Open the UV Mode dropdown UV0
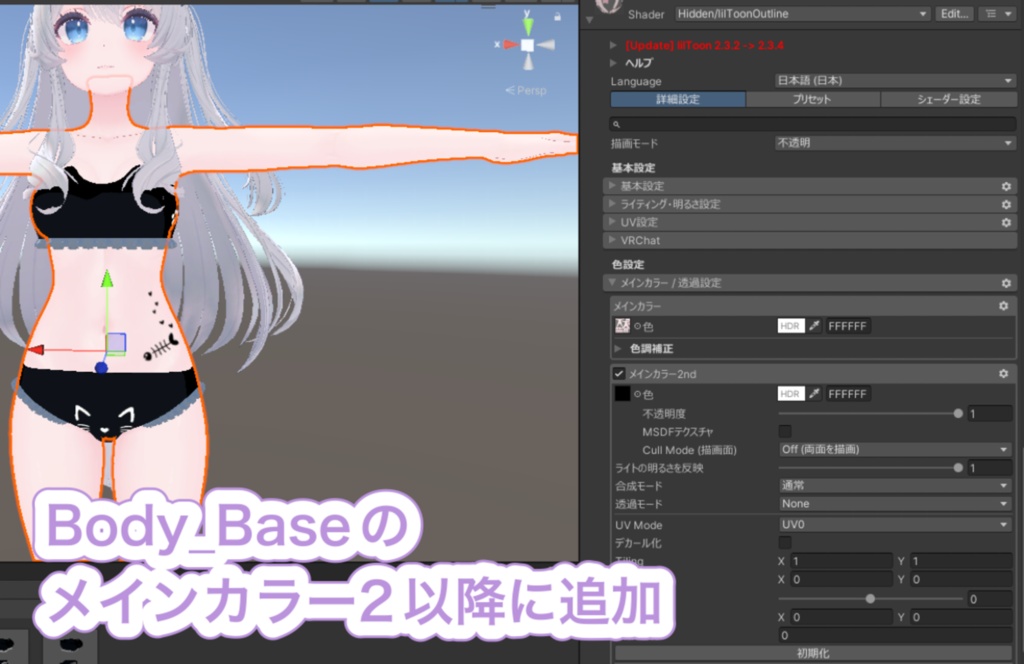 tap(895, 524)
